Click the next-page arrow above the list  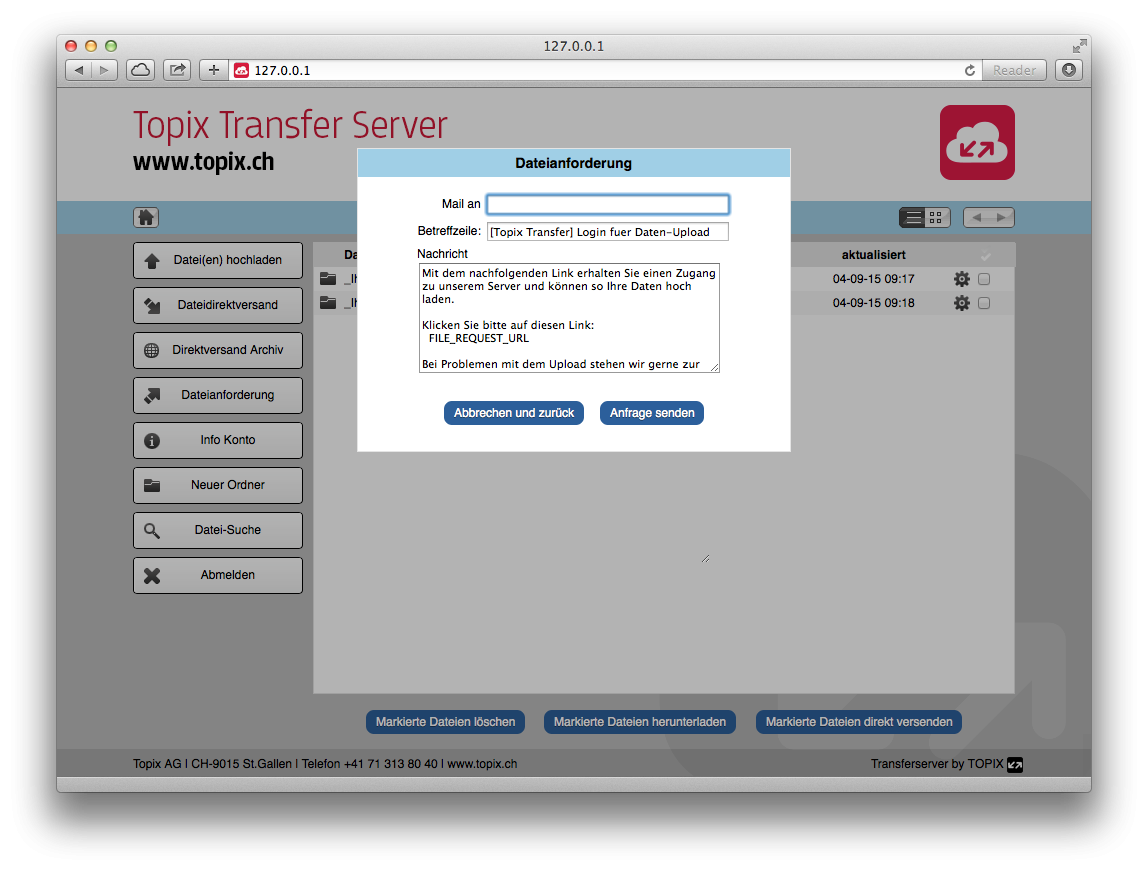(x=1002, y=217)
